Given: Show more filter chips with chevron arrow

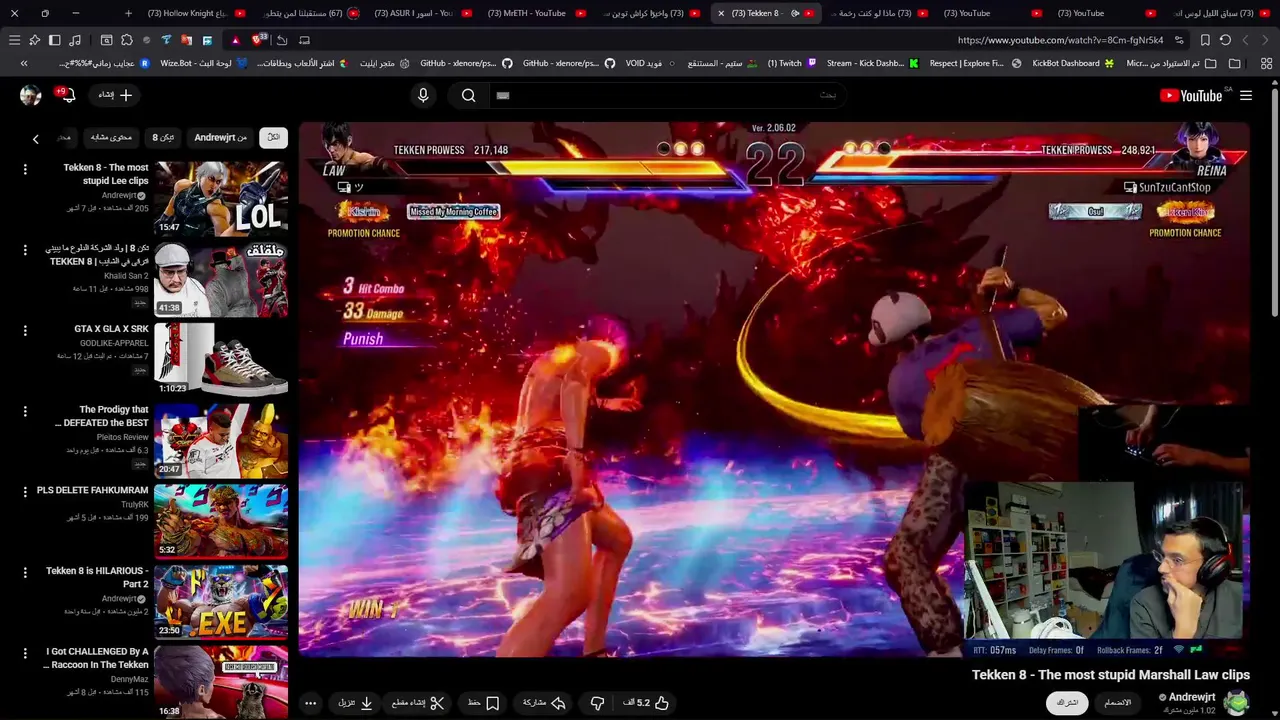Looking at the screenshot, I should tap(35, 139).
